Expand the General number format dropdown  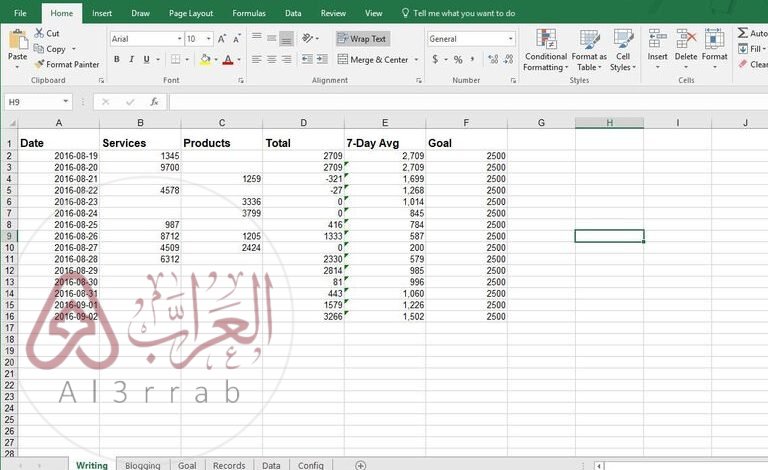click(x=510, y=39)
